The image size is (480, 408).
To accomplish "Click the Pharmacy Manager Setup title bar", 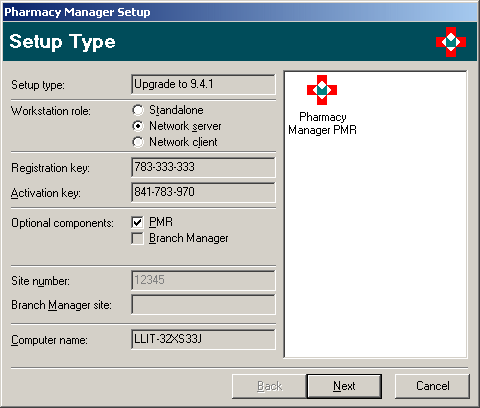I will [240, 12].
